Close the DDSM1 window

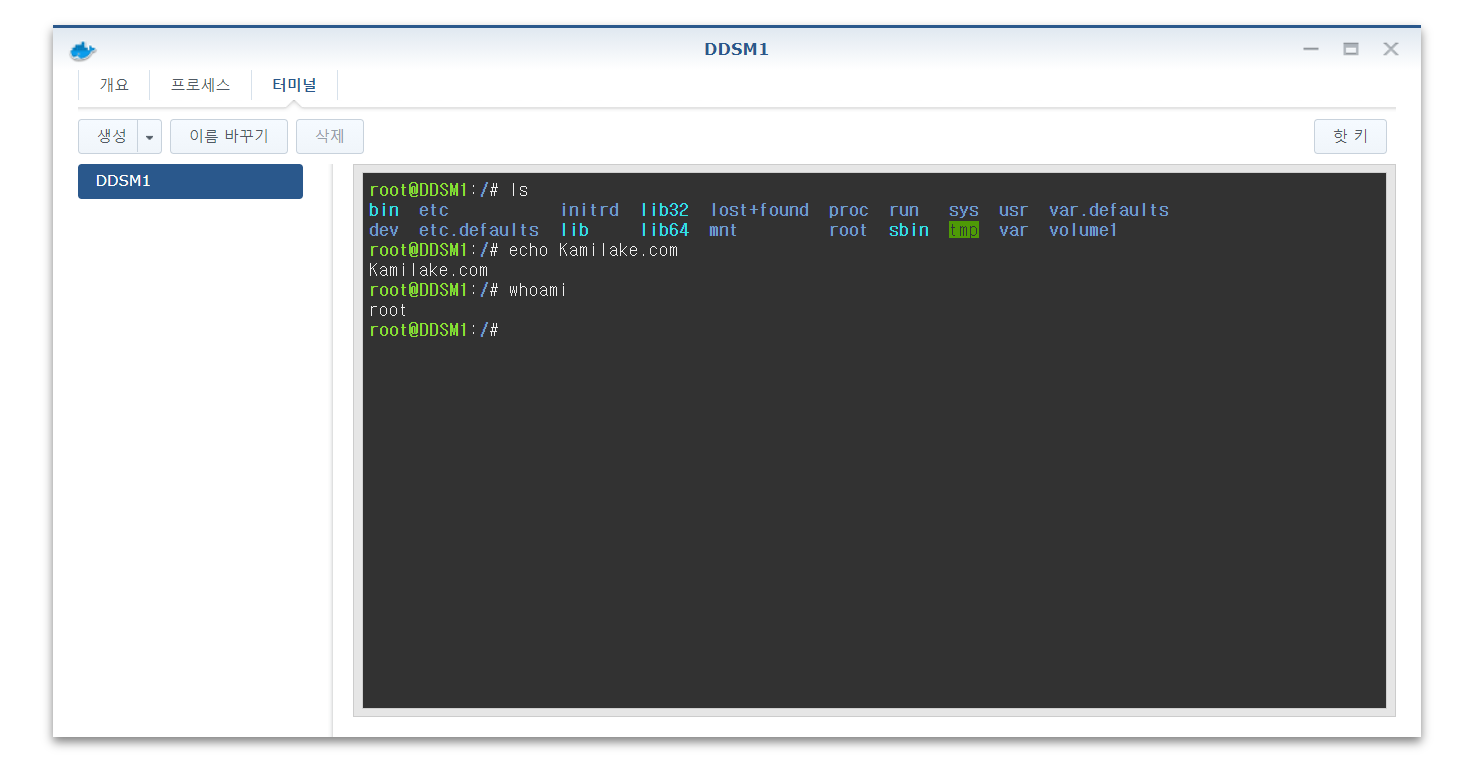[1391, 49]
